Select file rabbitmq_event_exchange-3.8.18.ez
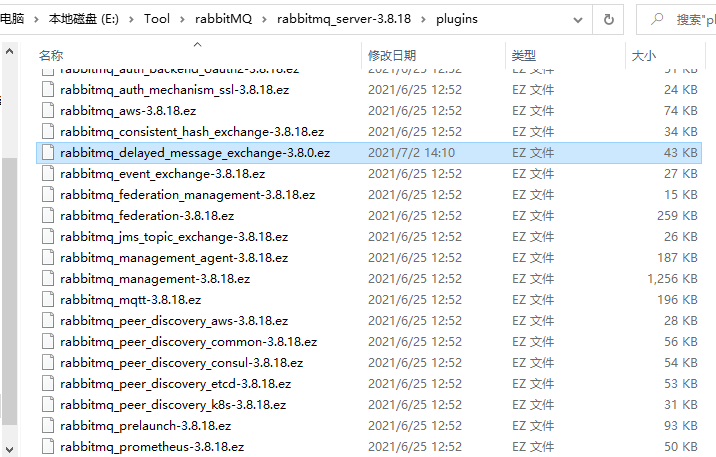 coord(162,173)
